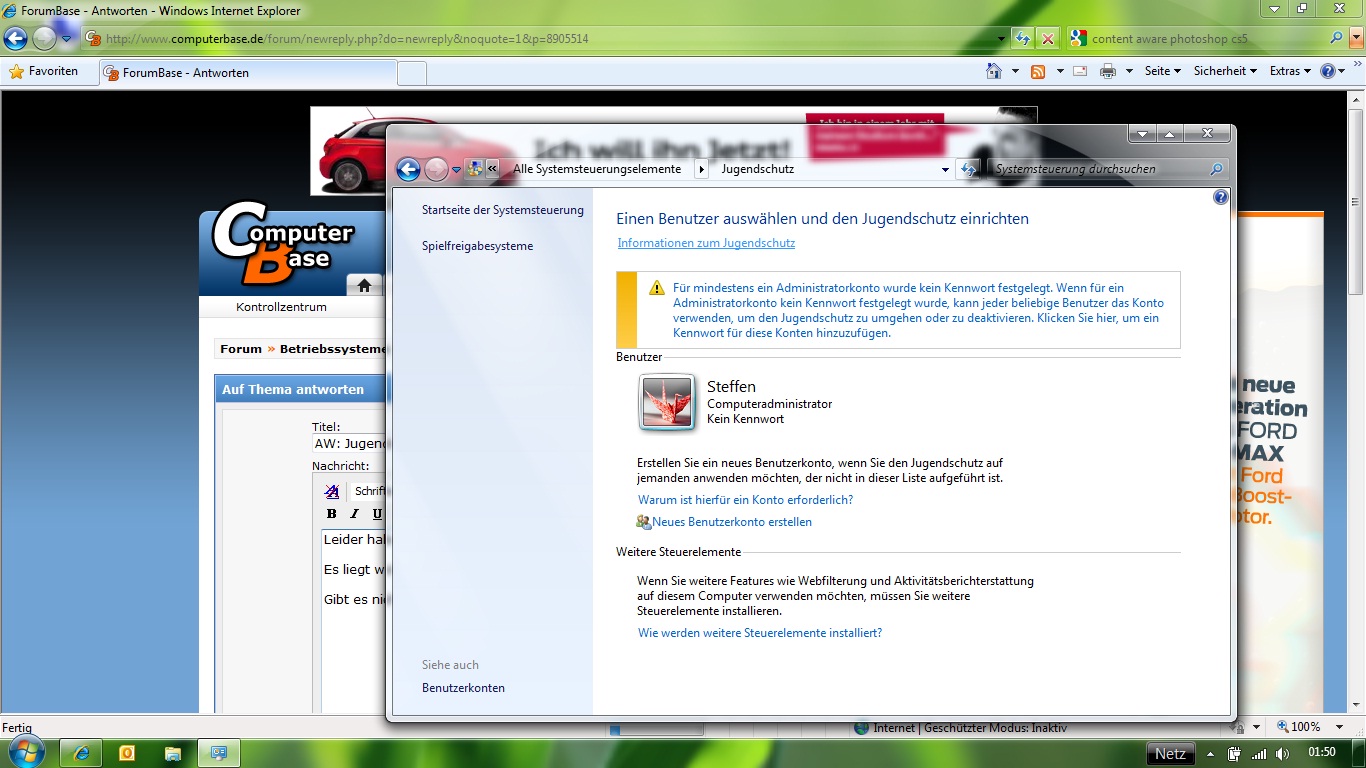Click the Internet Explorer taskbar button

tap(81, 753)
